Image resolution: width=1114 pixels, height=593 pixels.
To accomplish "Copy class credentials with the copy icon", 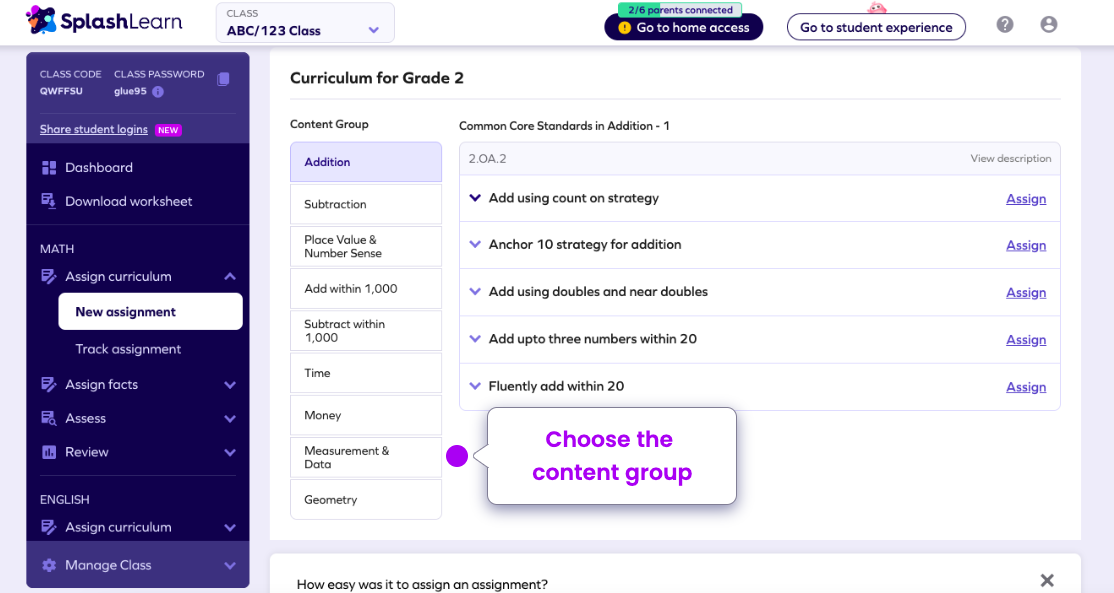I will pyautogui.click(x=223, y=79).
